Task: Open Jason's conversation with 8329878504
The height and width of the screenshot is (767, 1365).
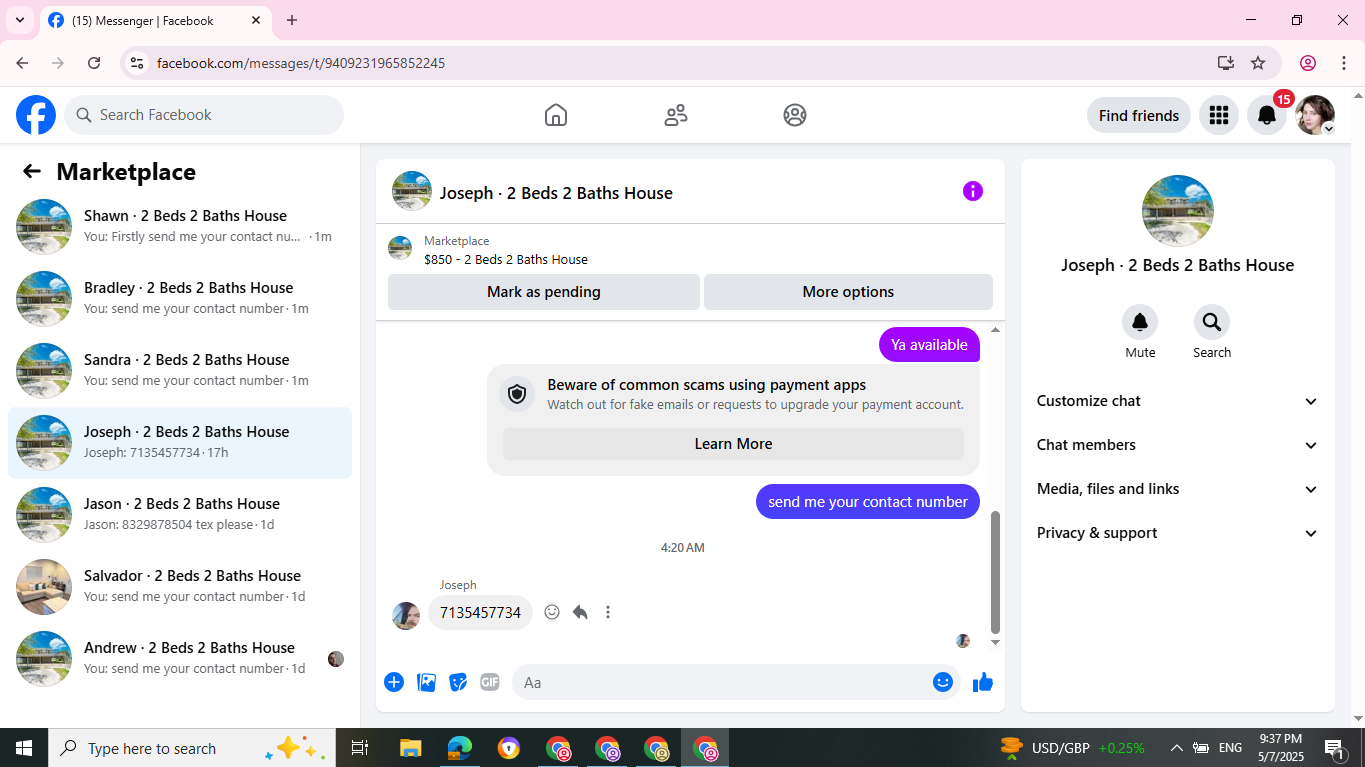Action: pyautogui.click(x=180, y=515)
